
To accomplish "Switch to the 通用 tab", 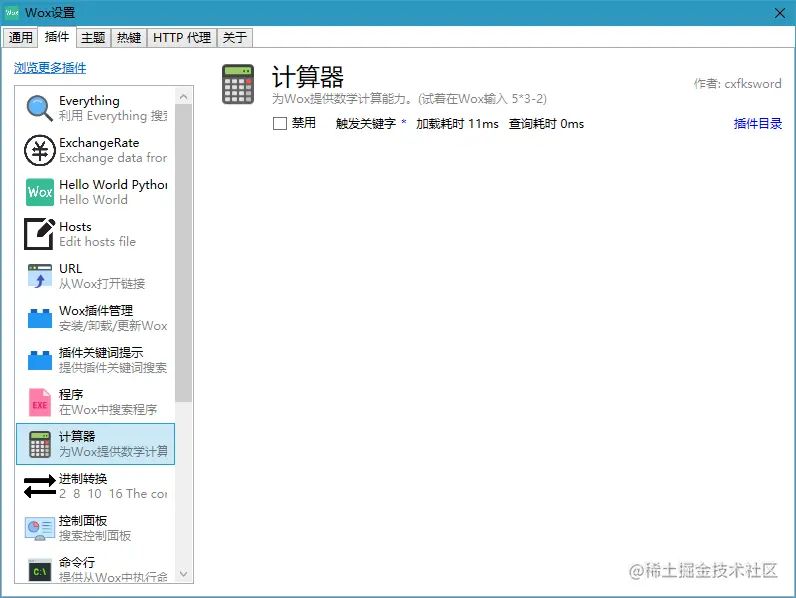I will pos(20,38).
